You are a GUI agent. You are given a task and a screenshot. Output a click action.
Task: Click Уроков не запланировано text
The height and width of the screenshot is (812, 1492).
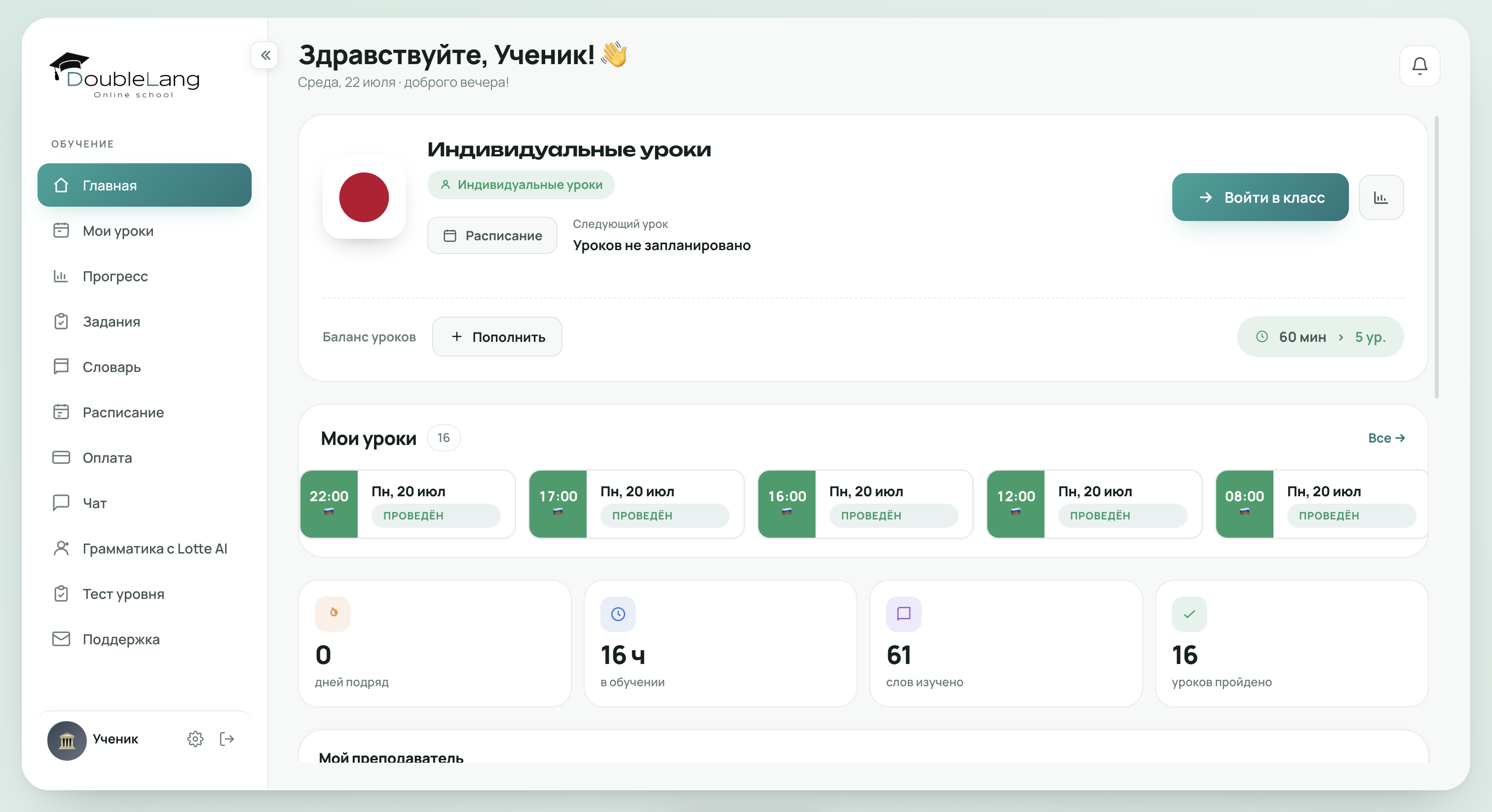pos(662,246)
